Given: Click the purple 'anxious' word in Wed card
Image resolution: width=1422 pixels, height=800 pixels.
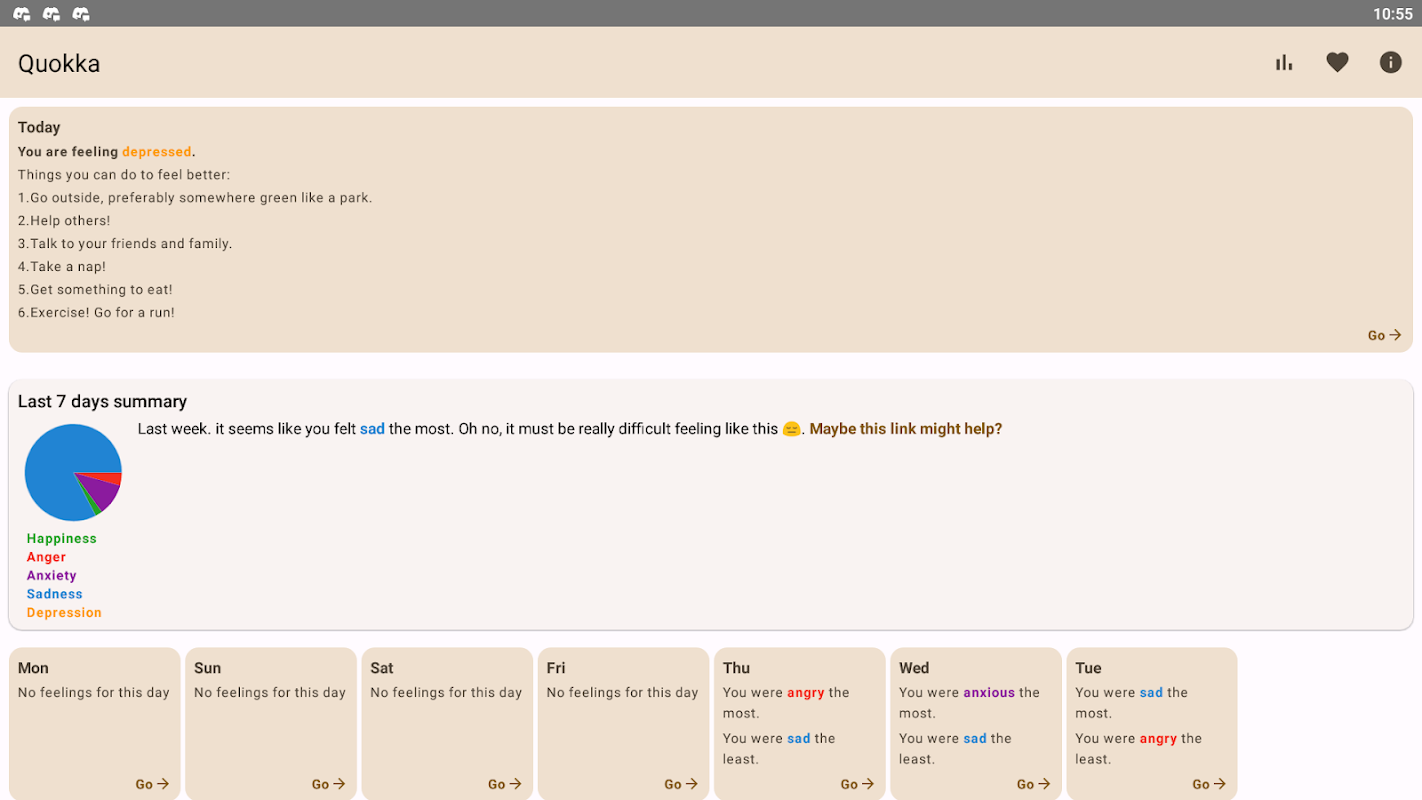Looking at the screenshot, I should point(989,692).
